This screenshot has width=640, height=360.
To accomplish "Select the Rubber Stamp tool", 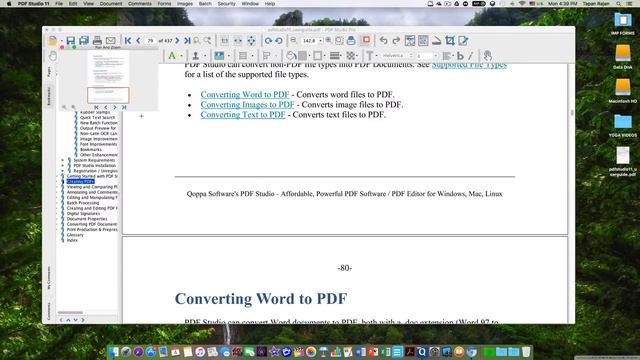I will click(x=196, y=56).
